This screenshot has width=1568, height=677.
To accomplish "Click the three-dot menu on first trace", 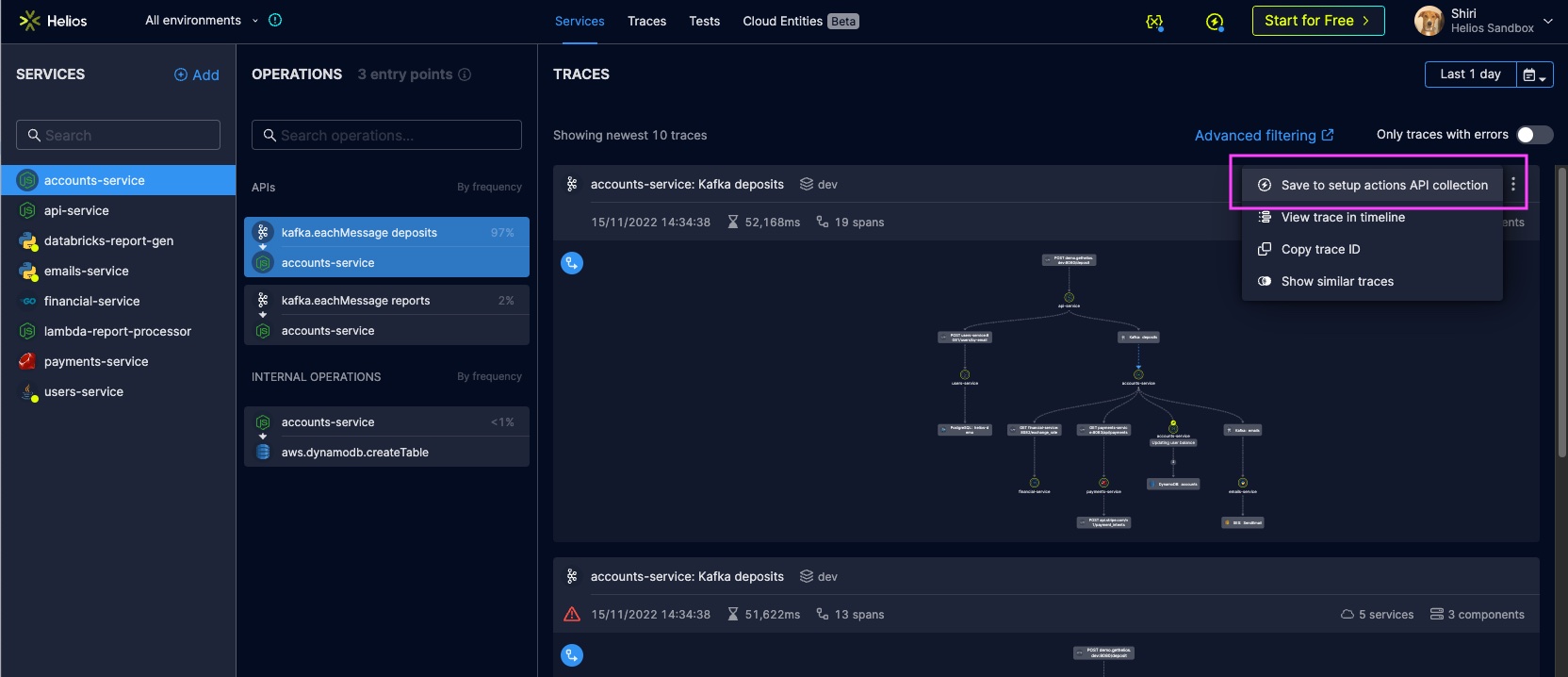I will (x=1513, y=185).
